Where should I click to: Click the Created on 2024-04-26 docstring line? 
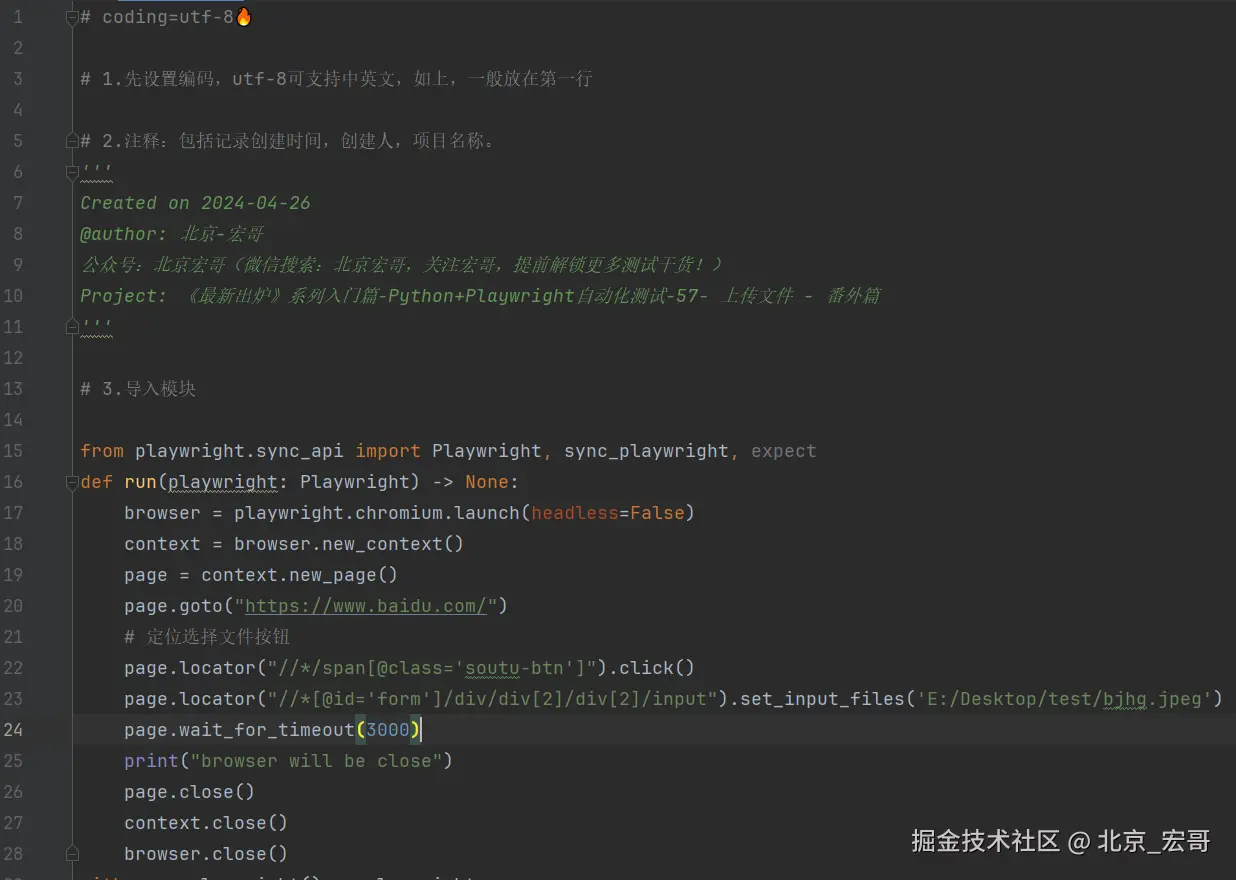195,203
